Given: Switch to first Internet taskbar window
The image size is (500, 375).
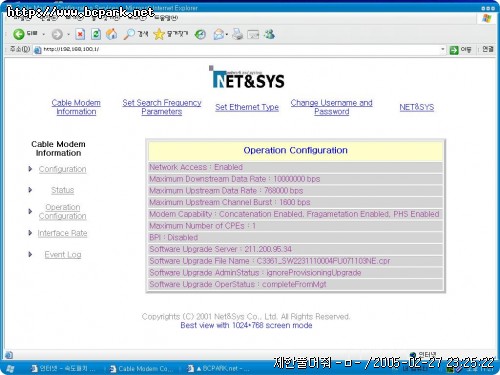Looking at the screenshot, I should [63, 369].
